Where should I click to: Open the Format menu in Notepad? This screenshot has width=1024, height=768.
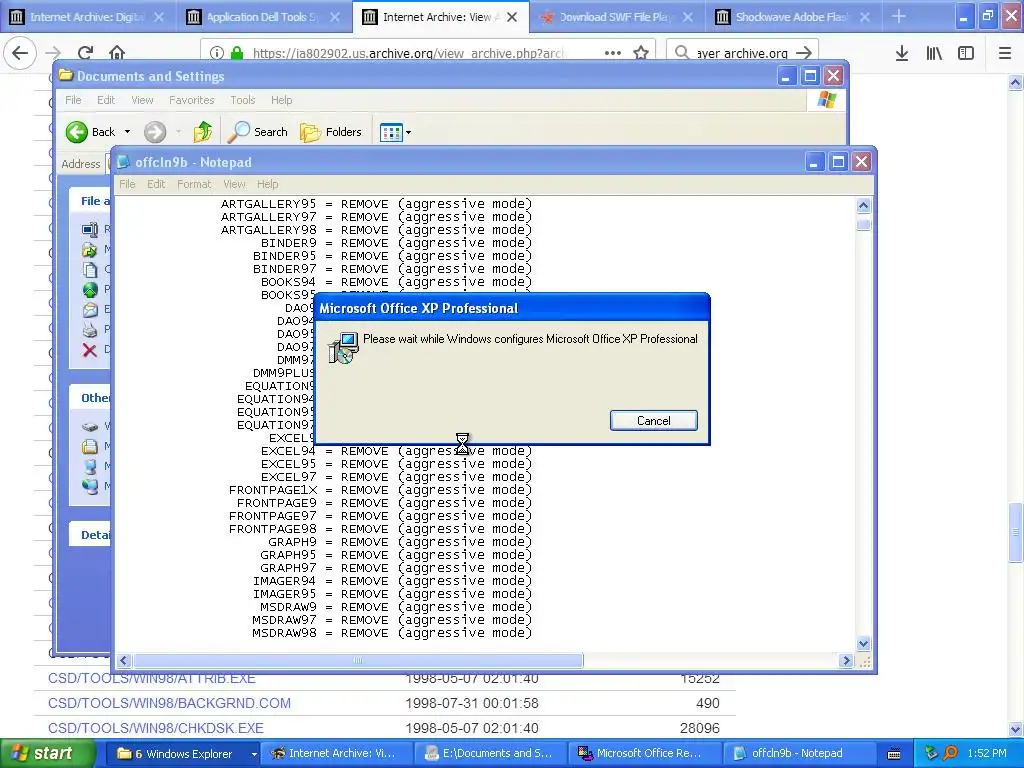194,184
